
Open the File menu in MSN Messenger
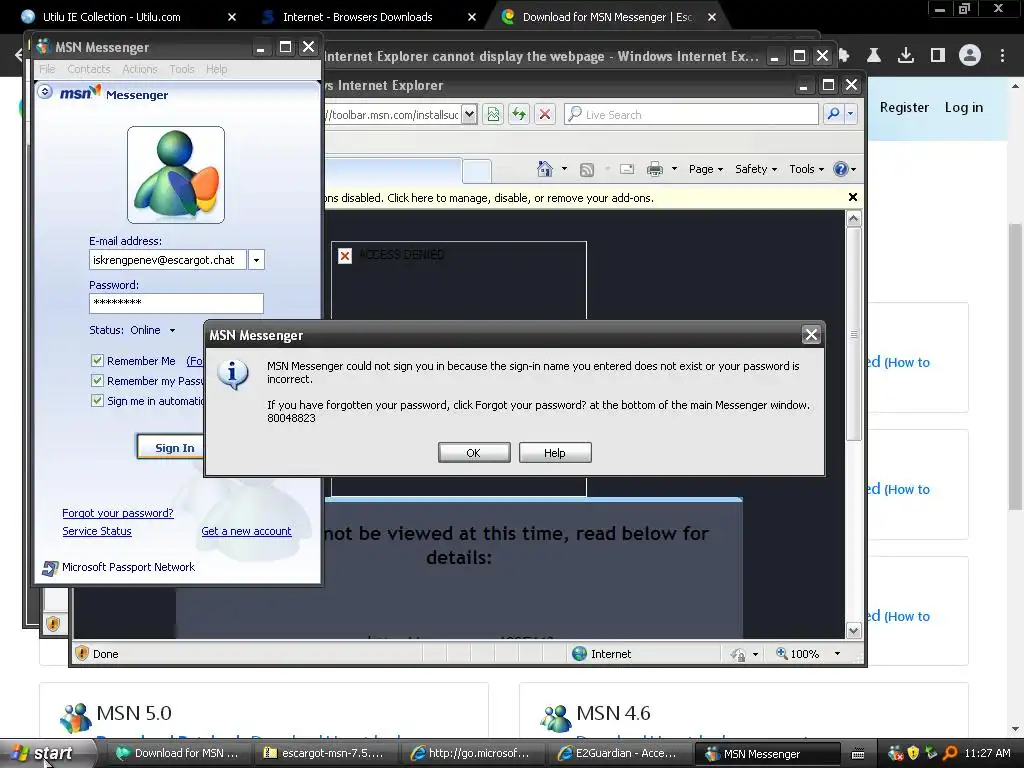pos(47,69)
